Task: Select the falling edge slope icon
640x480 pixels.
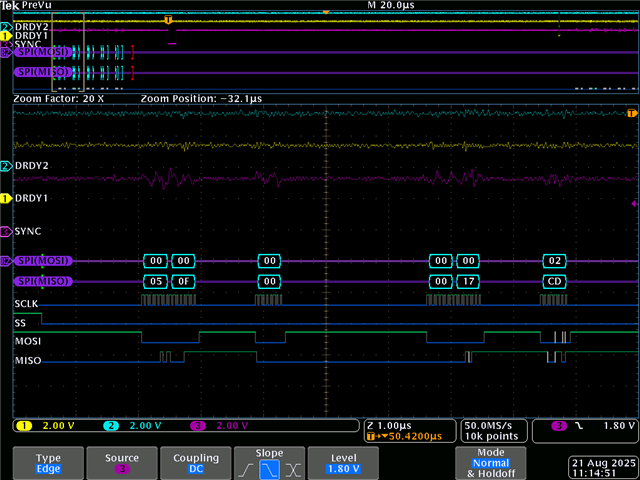Action: tap(269, 470)
